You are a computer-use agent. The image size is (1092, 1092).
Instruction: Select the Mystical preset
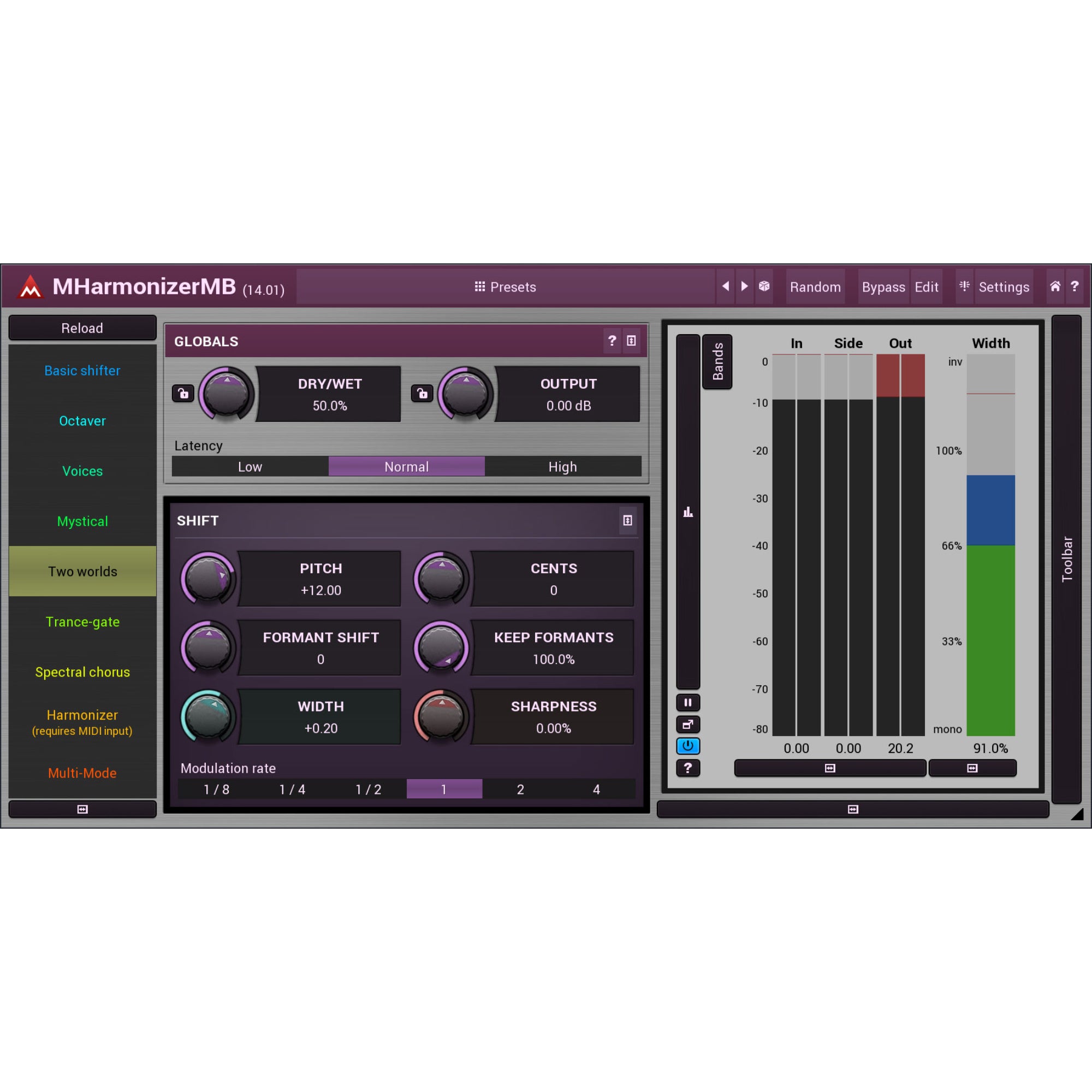(82, 521)
